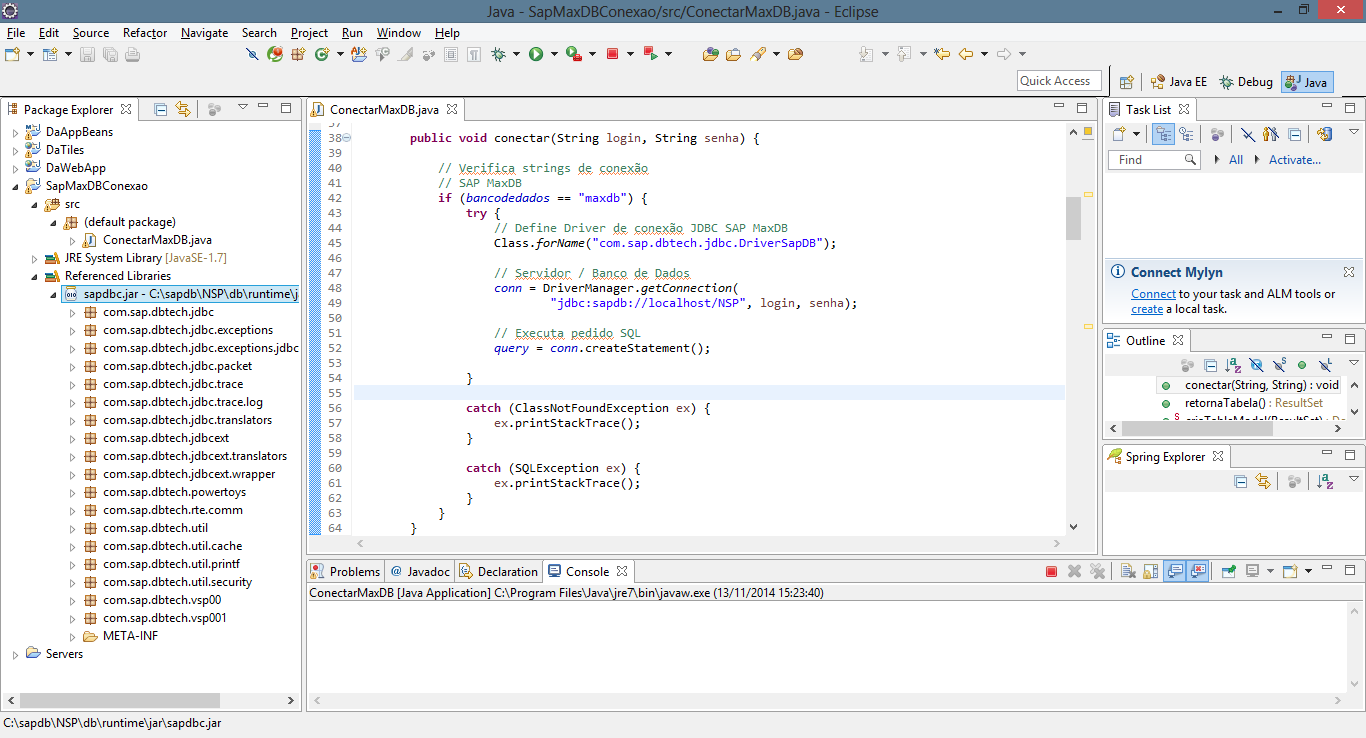Viewport: 1366px width, 738px height.
Task: Toggle Link with Editor in Package Explorer
Action: tap(183, 109)
